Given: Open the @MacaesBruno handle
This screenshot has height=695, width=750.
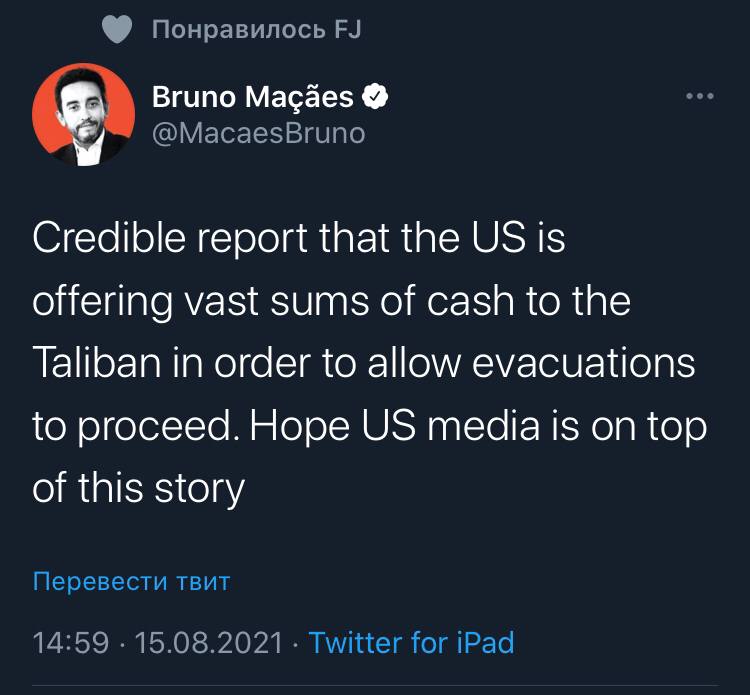Looking at the screenshot, I should (258, 133).
